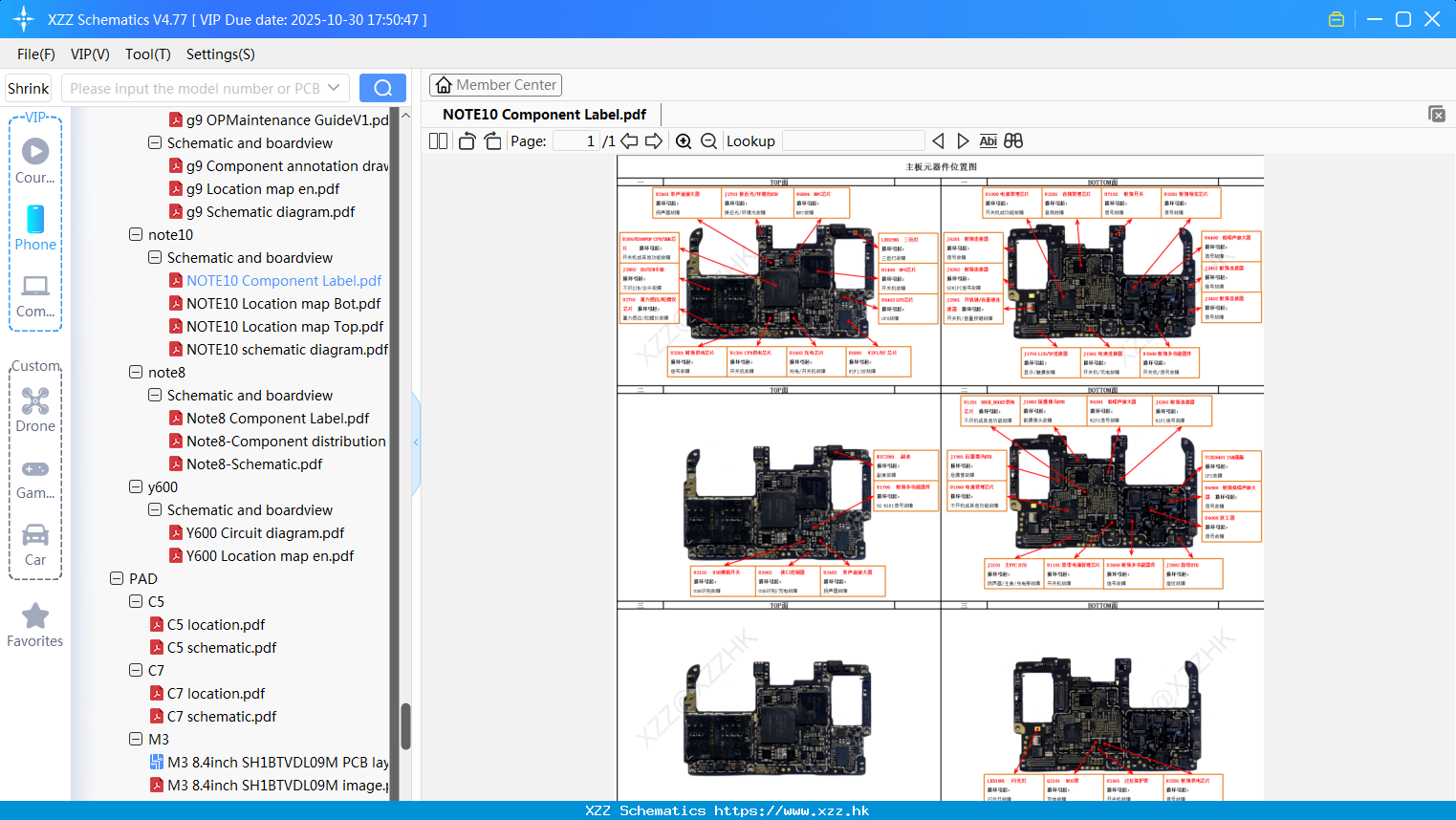Image resolution: width=1456 pixels, height=820 pixels.
Task: Open the Tool menu
Action: coord(147,54)
